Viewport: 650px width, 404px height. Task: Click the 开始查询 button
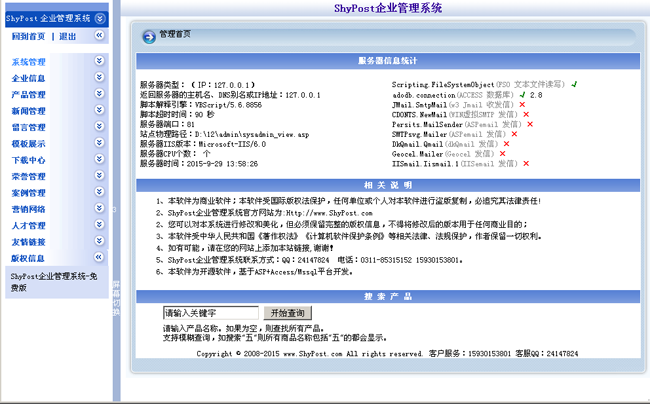(288, 313)
